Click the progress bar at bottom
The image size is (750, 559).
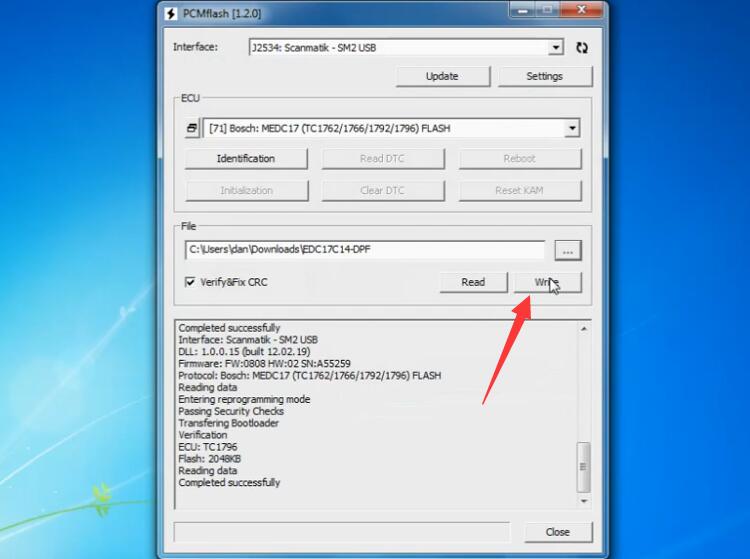342,532
